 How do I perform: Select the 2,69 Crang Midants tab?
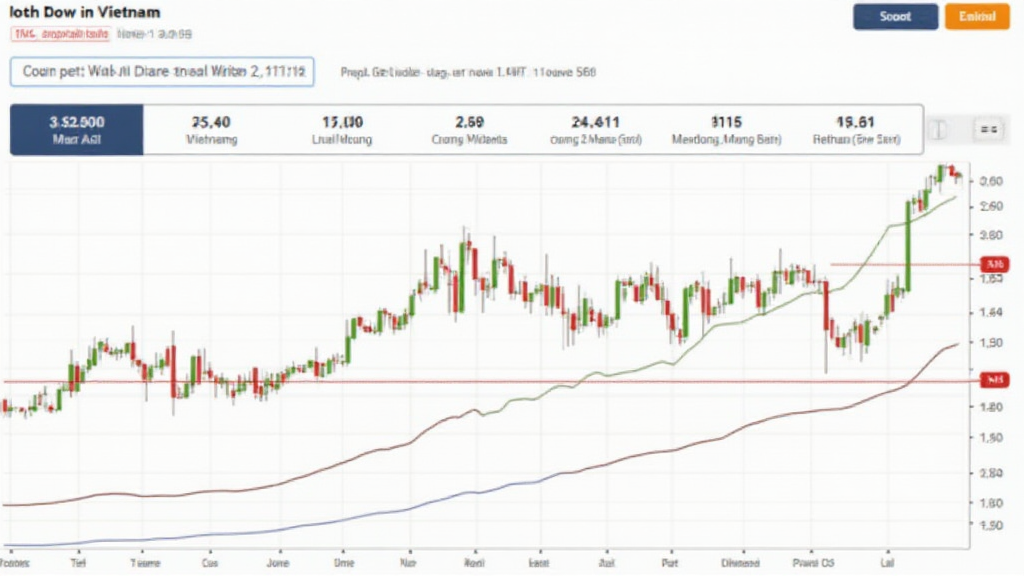pos(468,130)
